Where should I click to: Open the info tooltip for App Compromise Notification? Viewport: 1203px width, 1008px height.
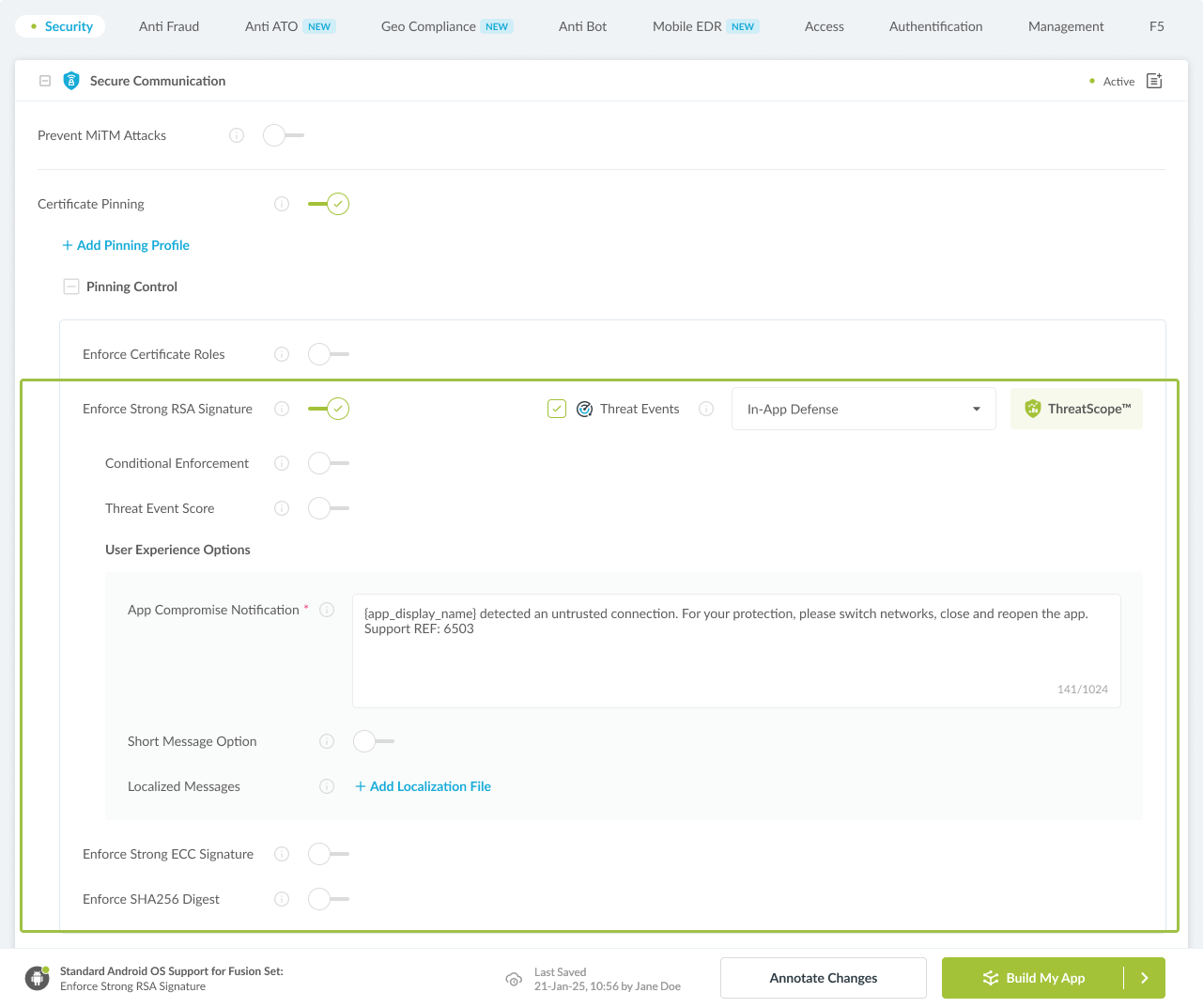pyautogui.click(x=326, y=610)
